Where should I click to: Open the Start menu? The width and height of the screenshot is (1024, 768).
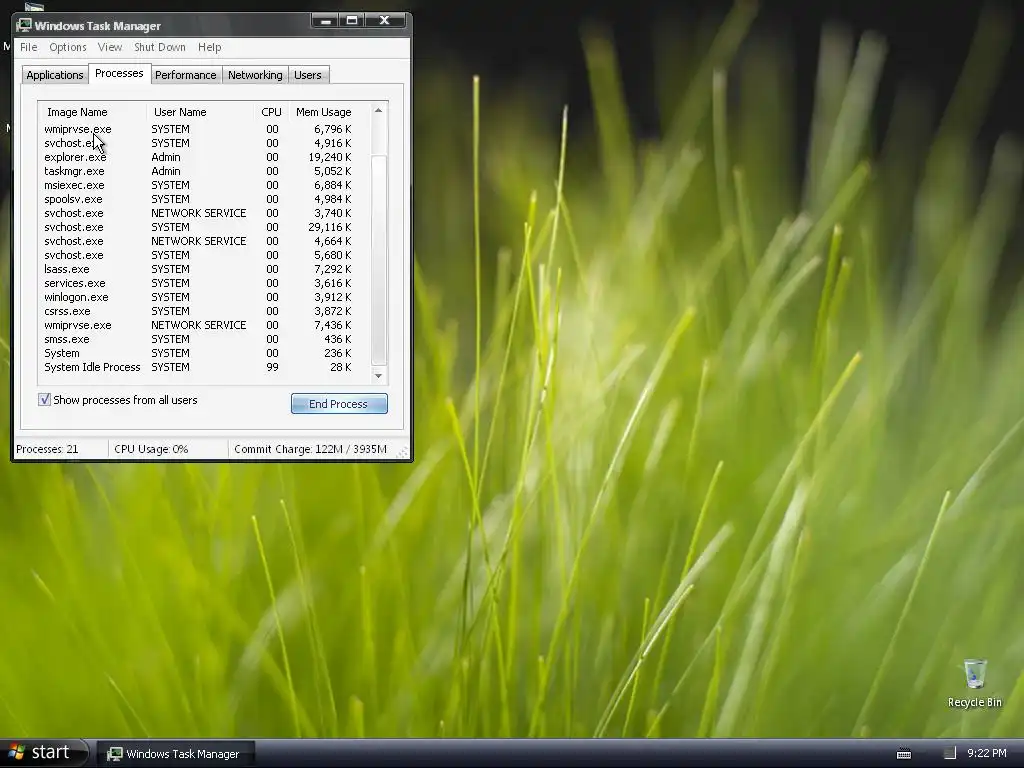tap(42, 752)
